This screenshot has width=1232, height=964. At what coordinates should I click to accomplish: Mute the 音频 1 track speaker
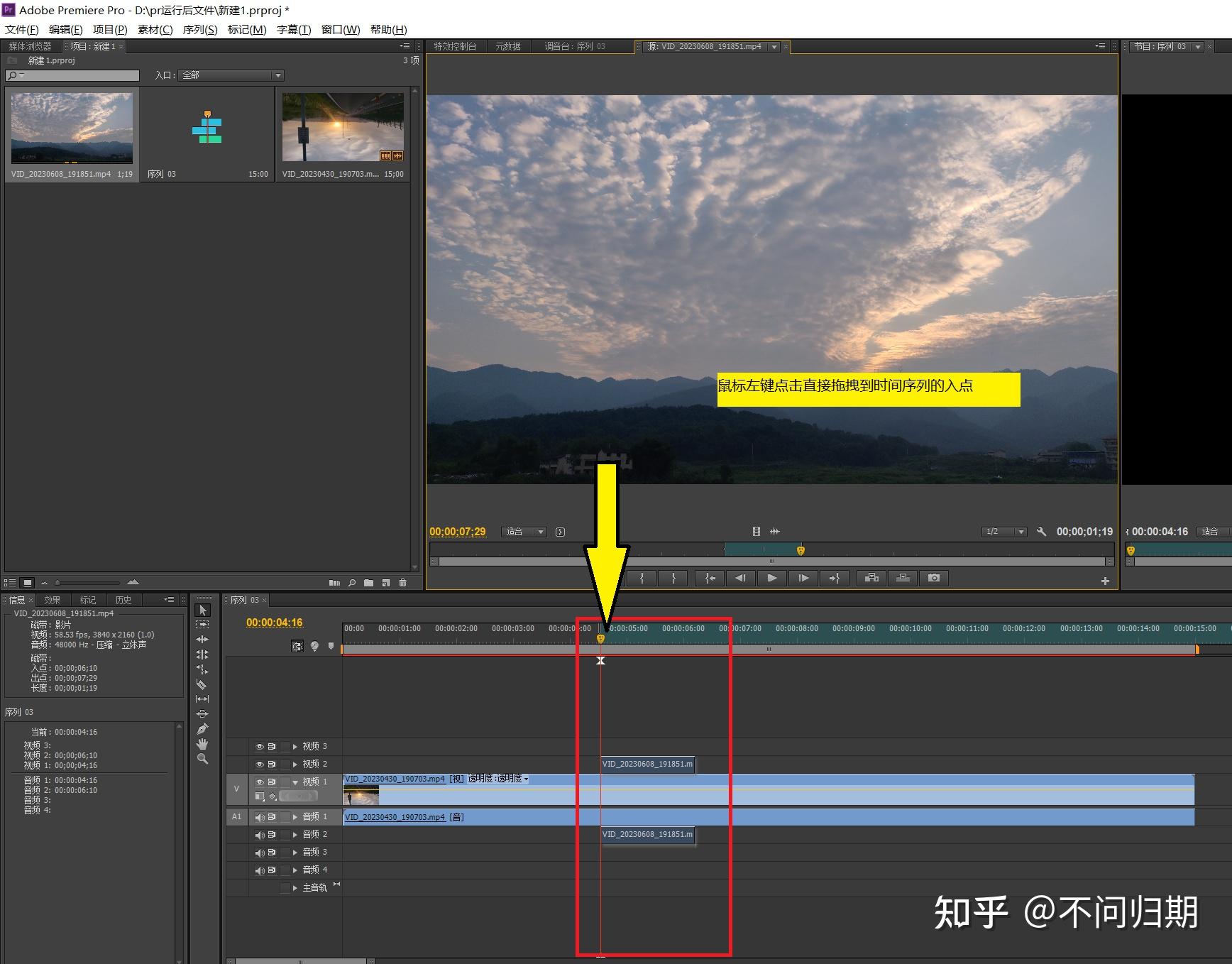coord(260,817)
